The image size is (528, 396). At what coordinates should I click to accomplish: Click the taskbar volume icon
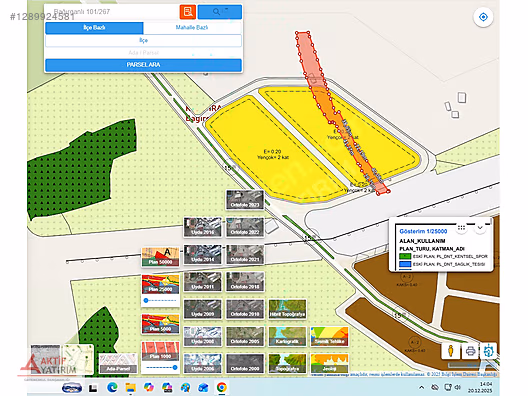(x=458, y=387)
